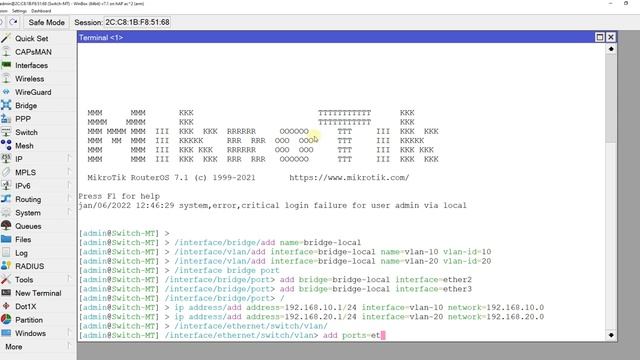Open the Interfaces list icon
640x360 pixels.
pos(6,65)
